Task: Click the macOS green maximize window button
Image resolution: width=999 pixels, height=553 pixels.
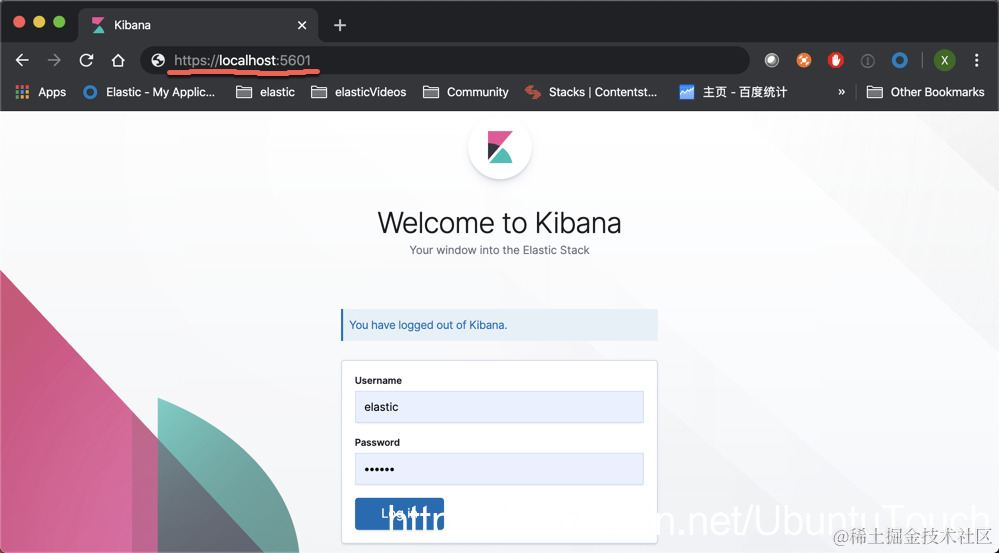Action: tap(59, 22)
